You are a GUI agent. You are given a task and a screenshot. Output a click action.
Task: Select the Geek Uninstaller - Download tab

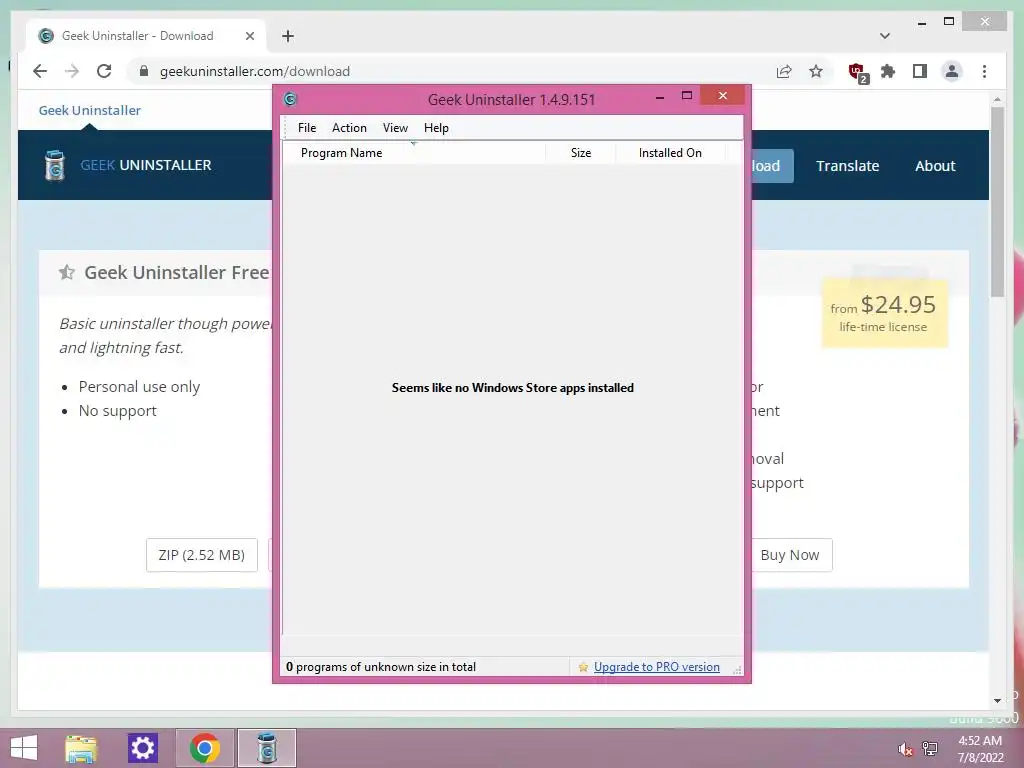146,36
